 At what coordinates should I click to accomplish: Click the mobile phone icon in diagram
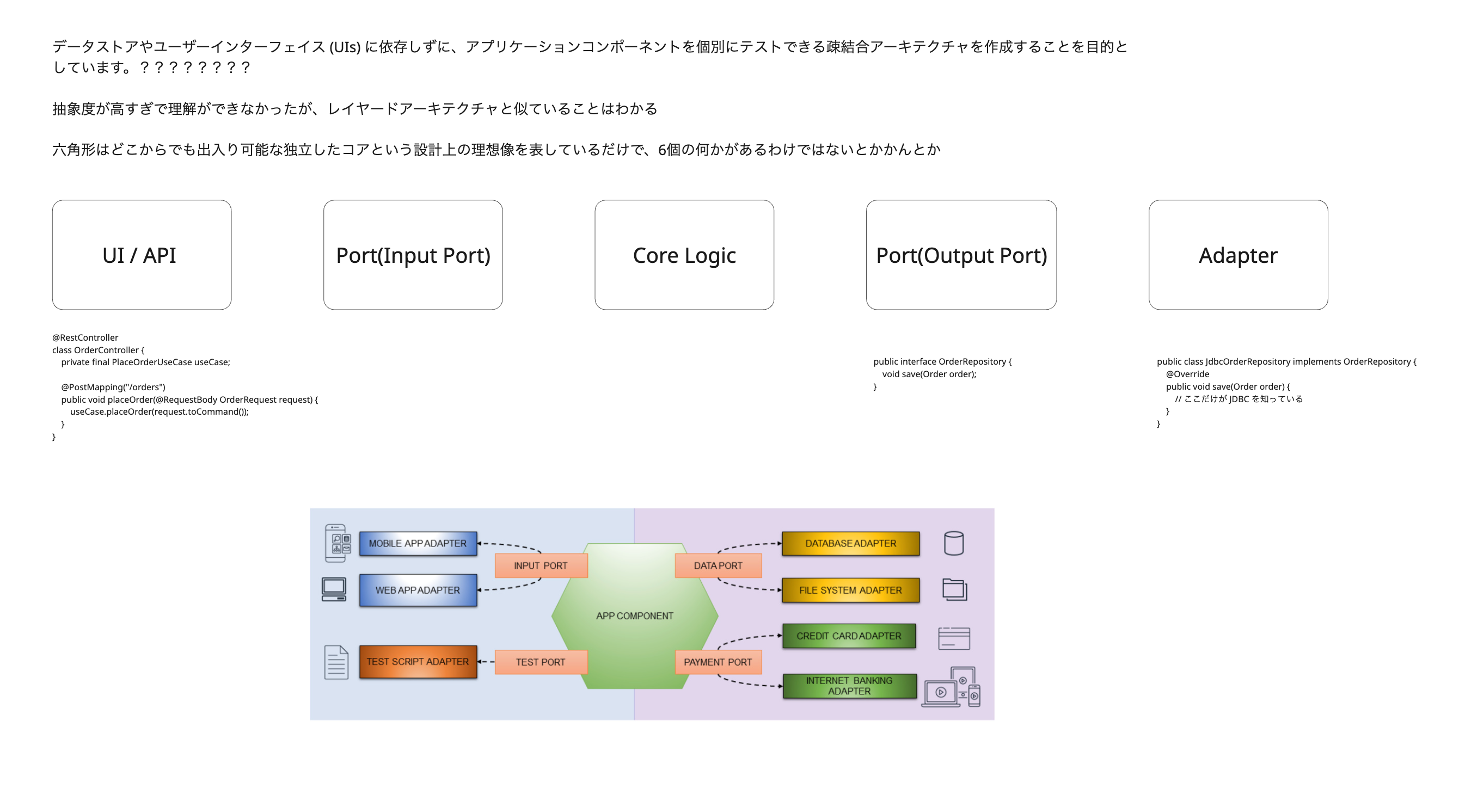336,543
